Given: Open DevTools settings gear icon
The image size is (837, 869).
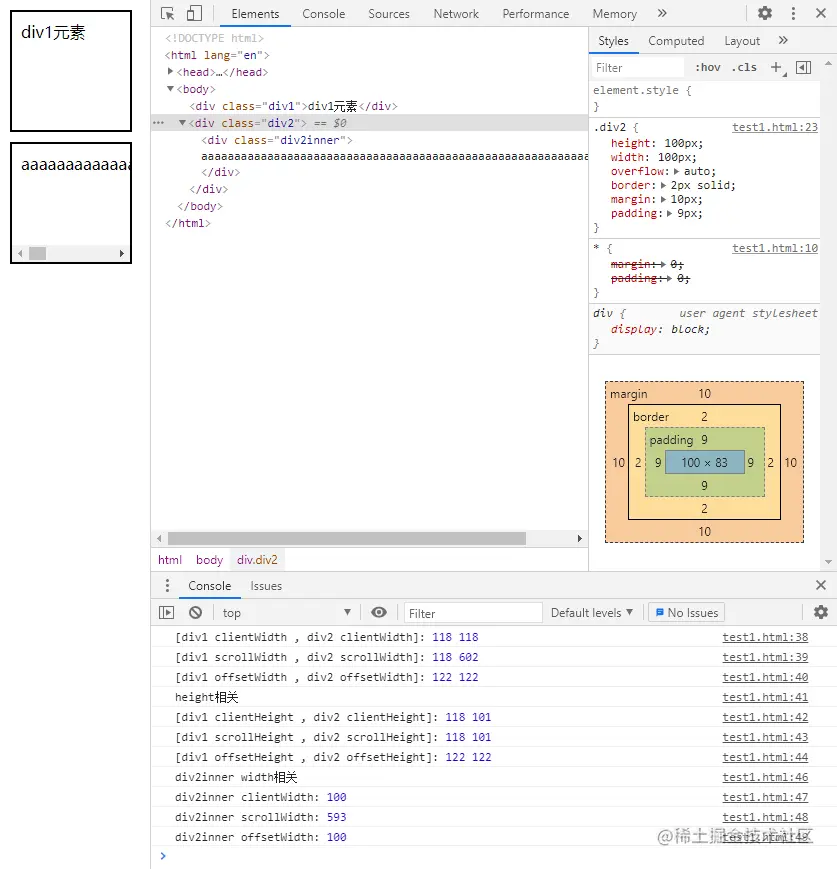Looking at the screenshot, I should click(765, 13).
